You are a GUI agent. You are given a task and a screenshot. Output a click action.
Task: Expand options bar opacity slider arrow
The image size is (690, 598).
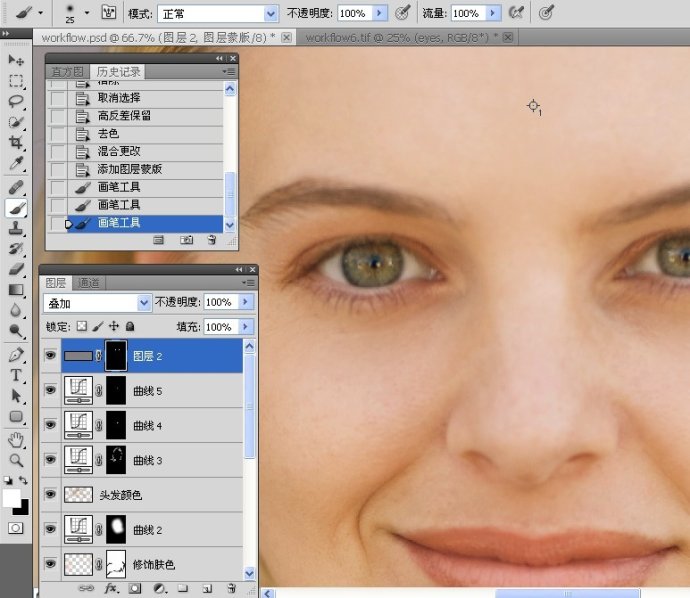(379, 13)
